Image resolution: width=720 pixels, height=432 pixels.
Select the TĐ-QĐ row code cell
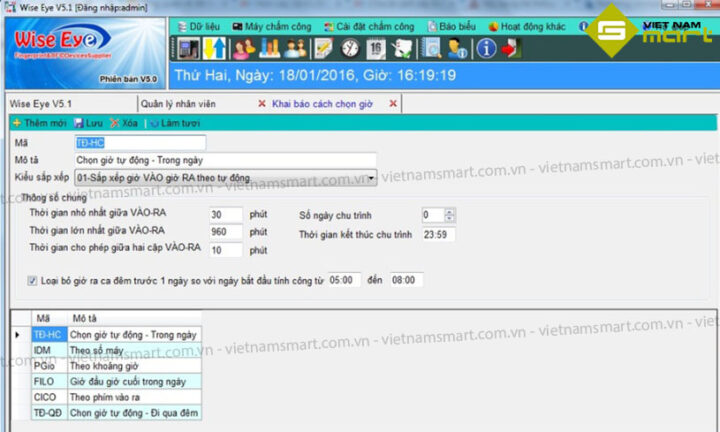[x=50, y=413]
